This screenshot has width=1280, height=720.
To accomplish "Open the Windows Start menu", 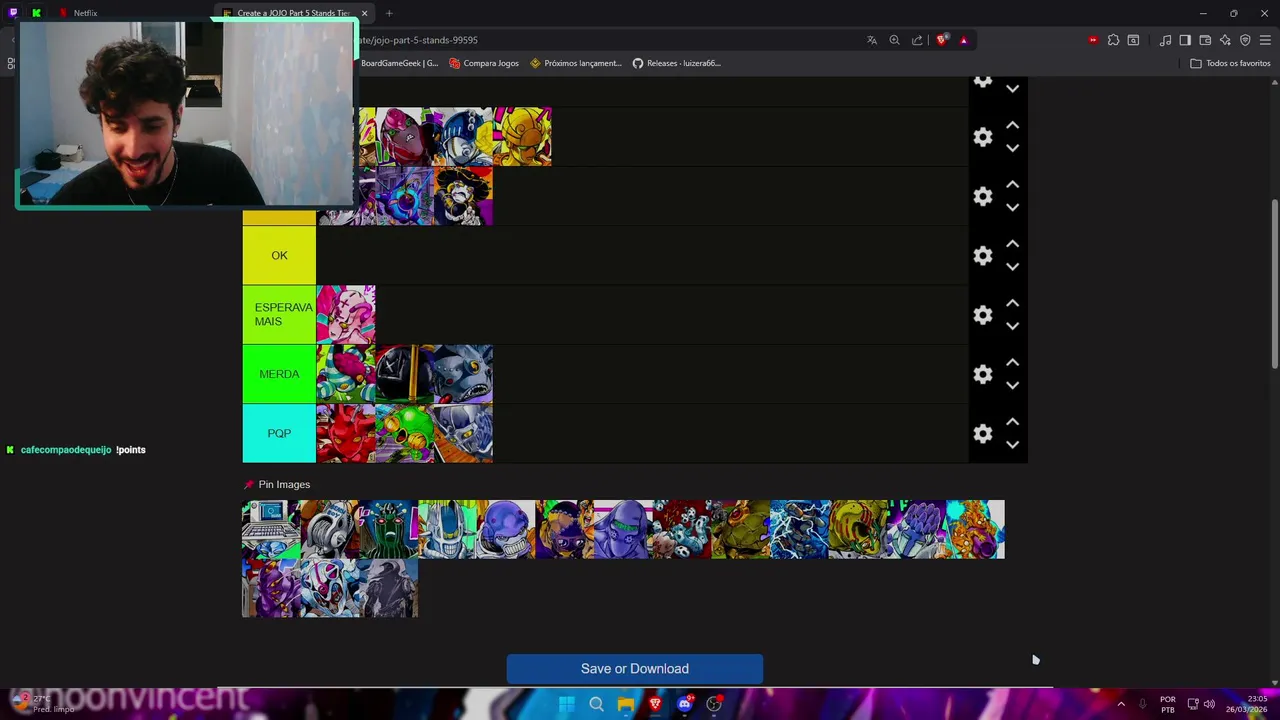I will click(566, 704).
